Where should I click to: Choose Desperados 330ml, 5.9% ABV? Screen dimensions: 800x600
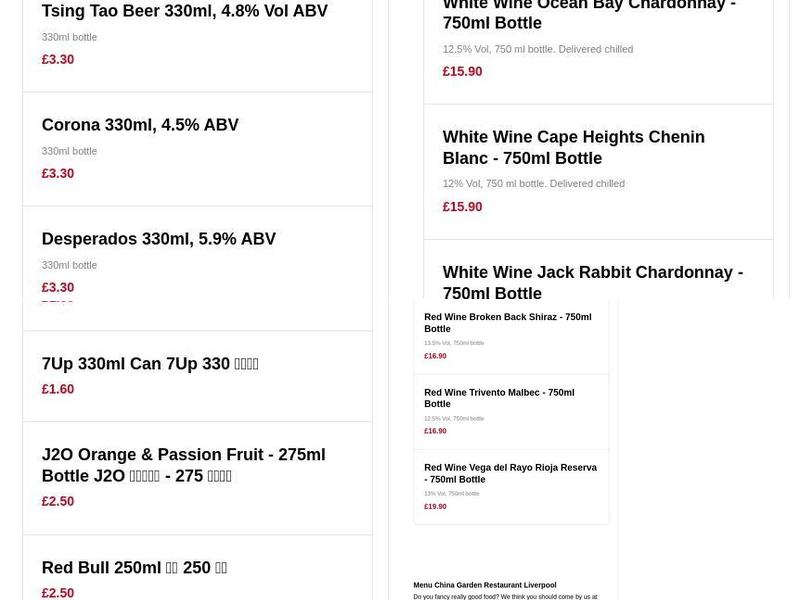pyautogui.click(x=158, y=239)
